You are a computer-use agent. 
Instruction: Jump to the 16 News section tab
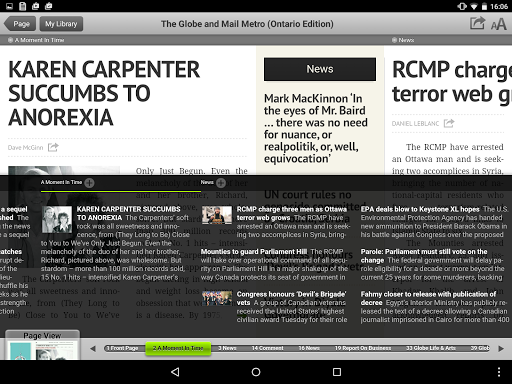(x=309, y=348)
